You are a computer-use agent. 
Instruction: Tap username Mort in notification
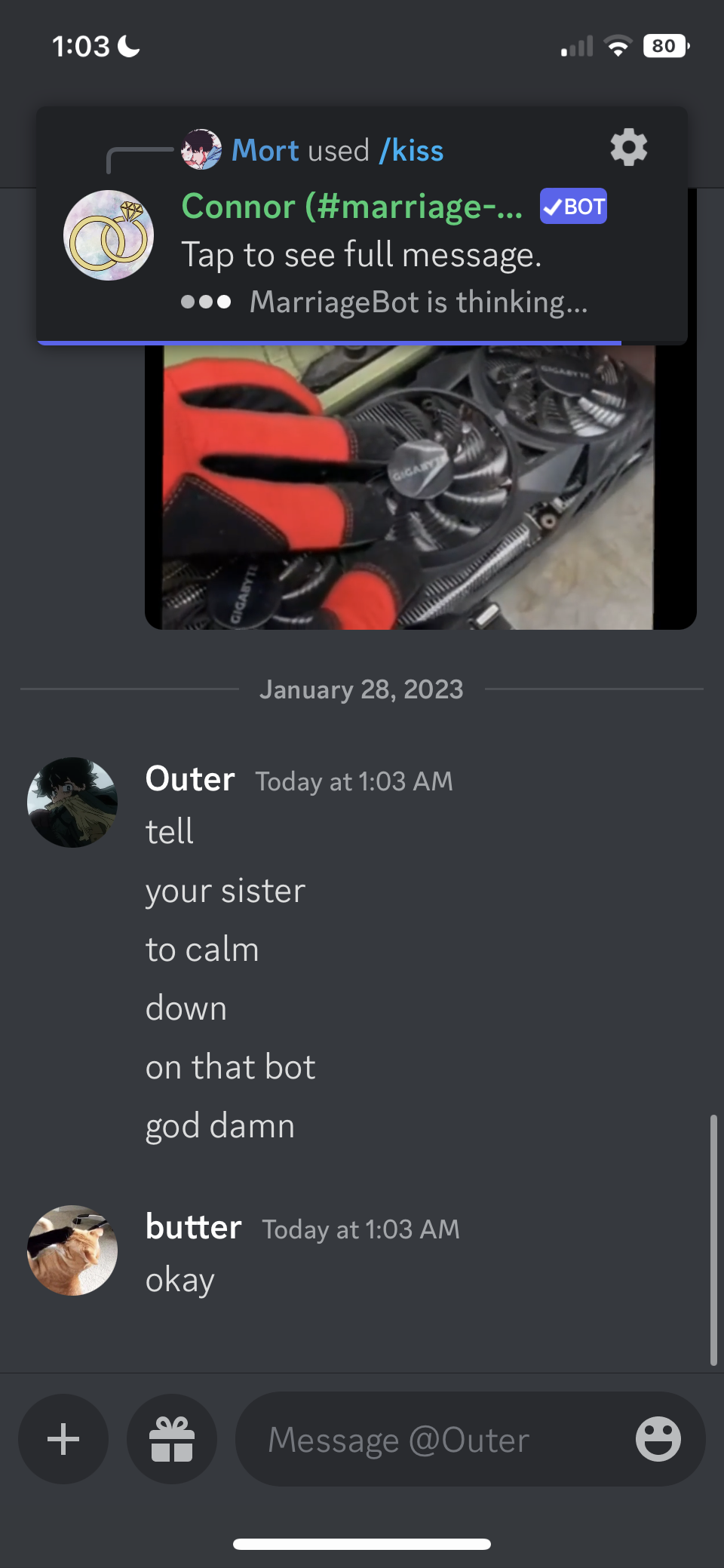pyautogui.click(x=265, y=150)
